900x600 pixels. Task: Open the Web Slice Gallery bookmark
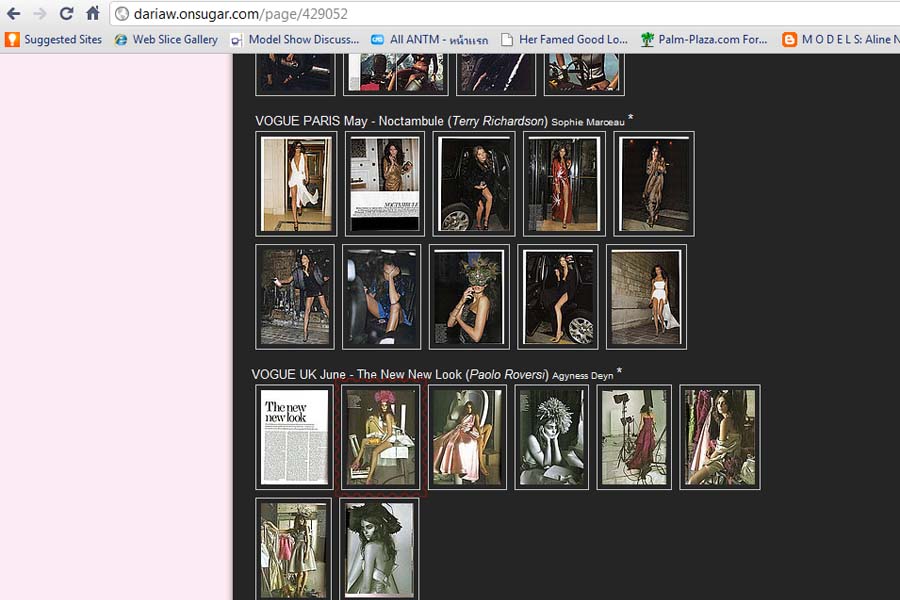point(166,40)
